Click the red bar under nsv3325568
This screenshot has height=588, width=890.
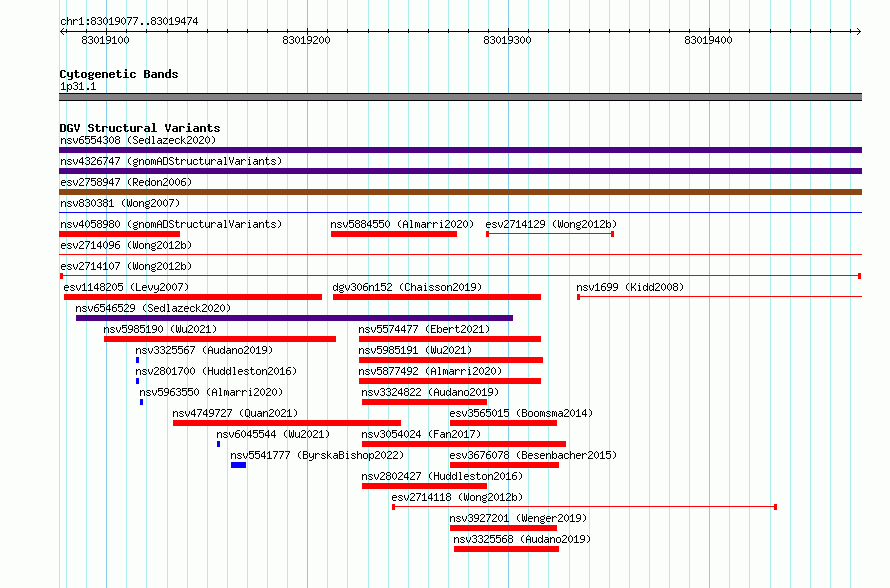coord(506,549)
